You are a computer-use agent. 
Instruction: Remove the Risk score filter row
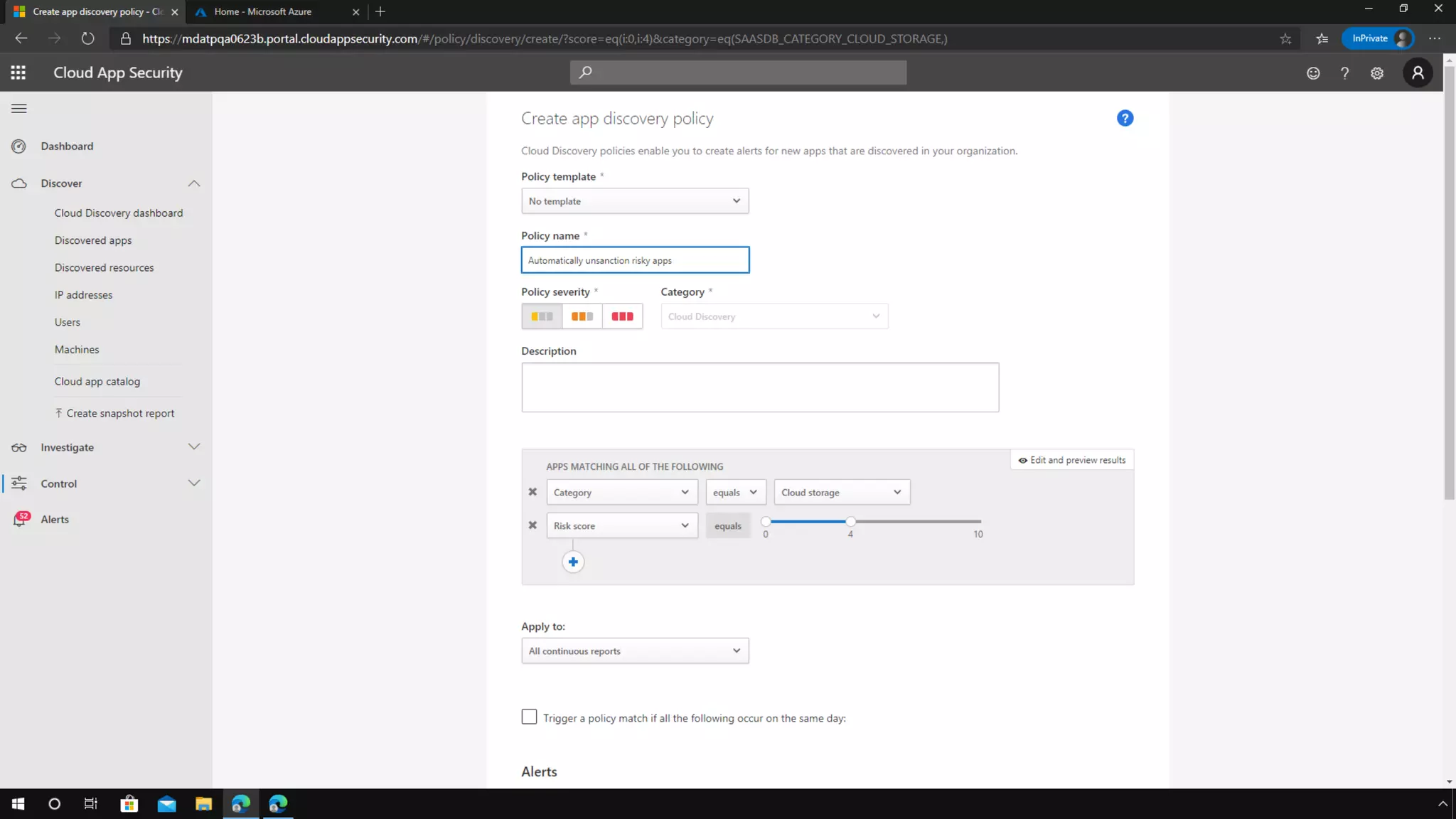pos(532,525)
